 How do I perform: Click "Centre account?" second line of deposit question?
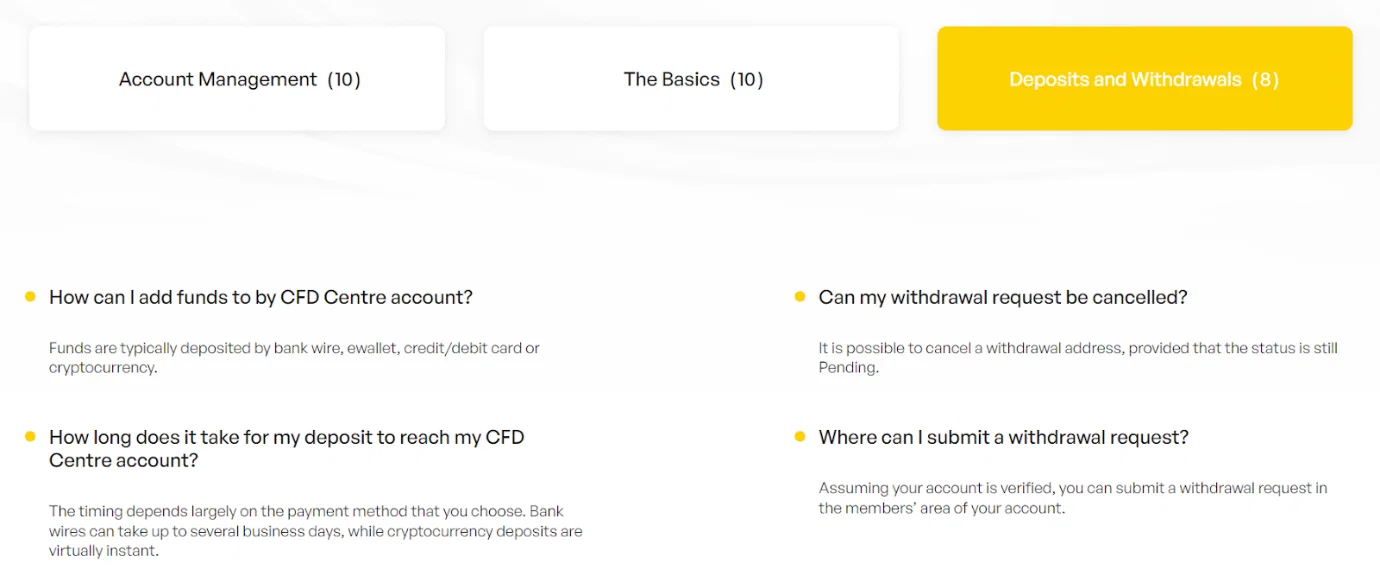click(x=124, y=461)
